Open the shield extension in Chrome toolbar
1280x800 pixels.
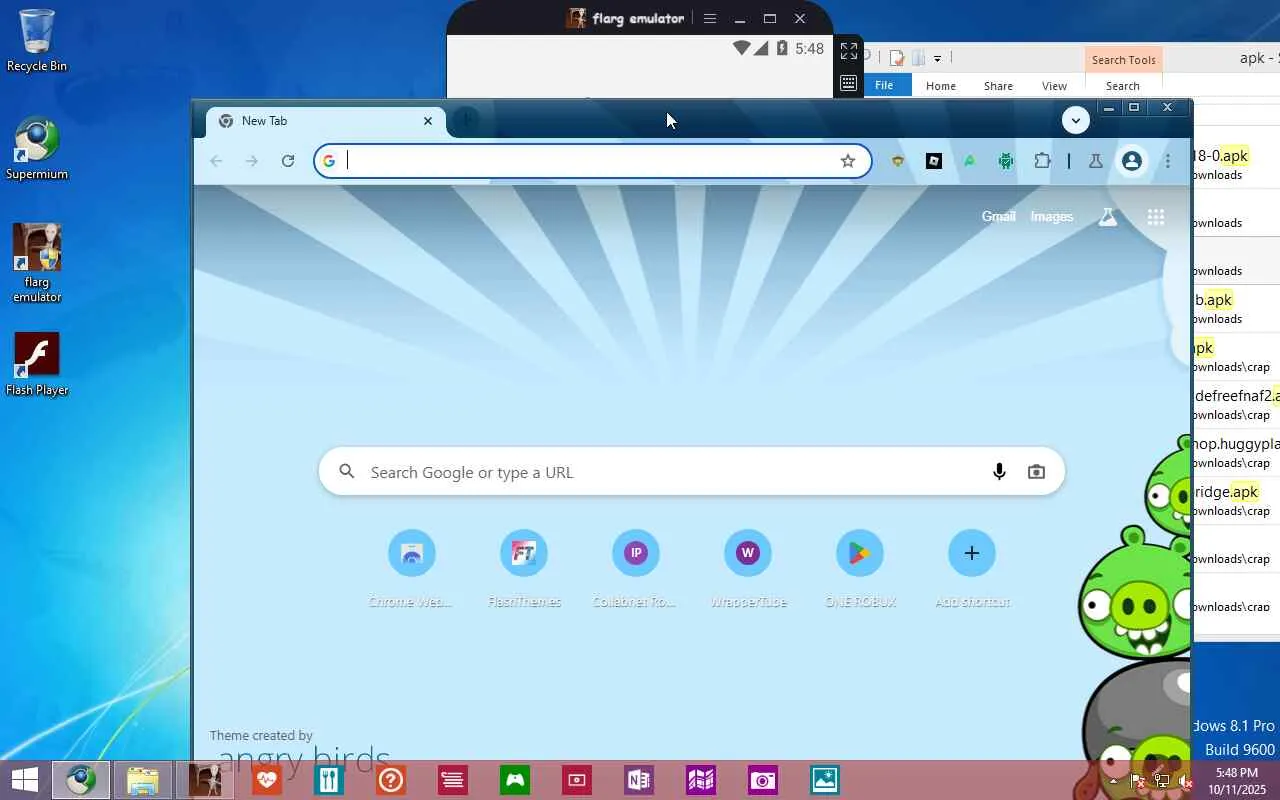[x=898, y=161]
